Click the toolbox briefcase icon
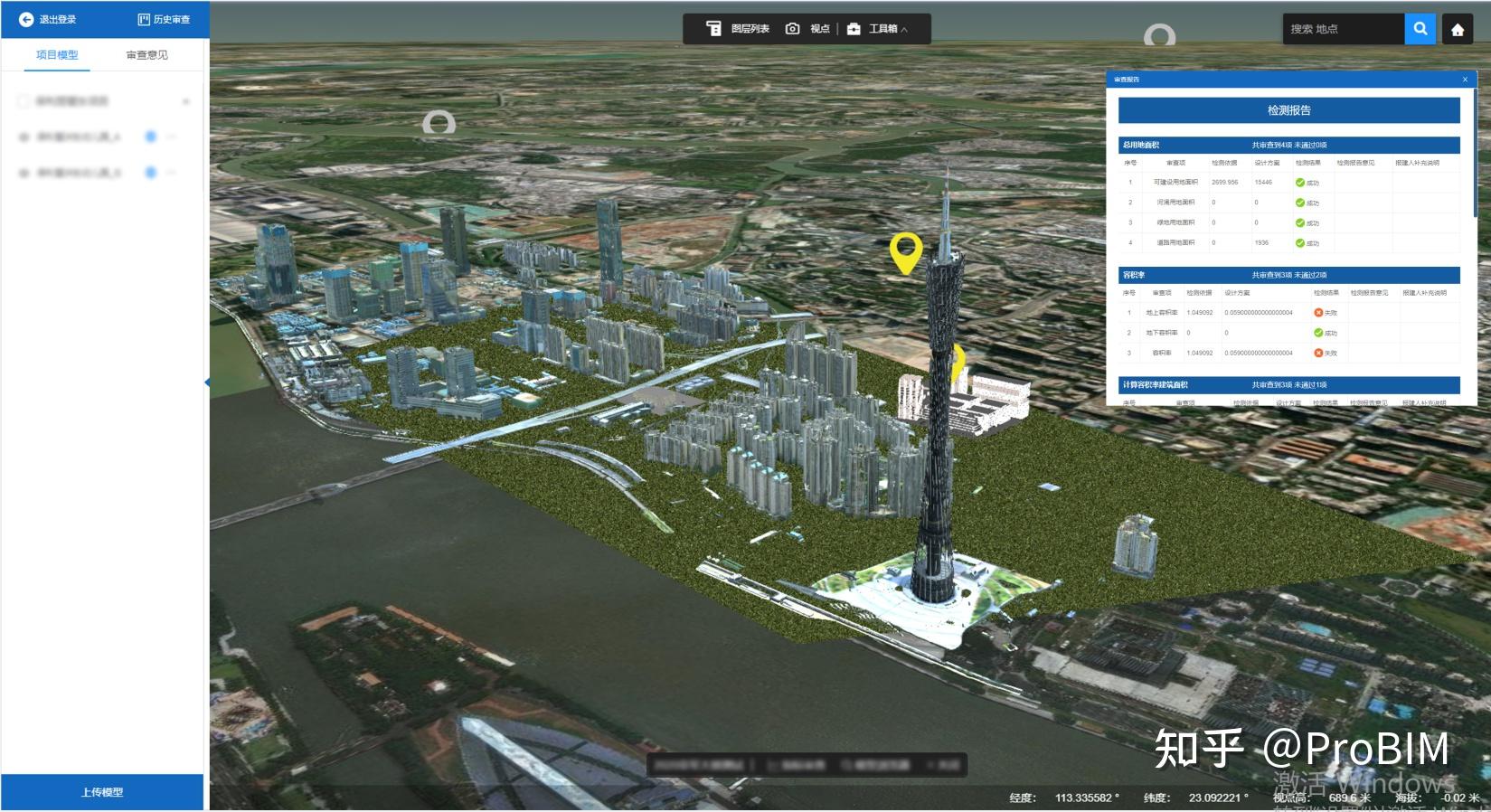Screen dimensions: 1491x812 click(x=854, y=29)
